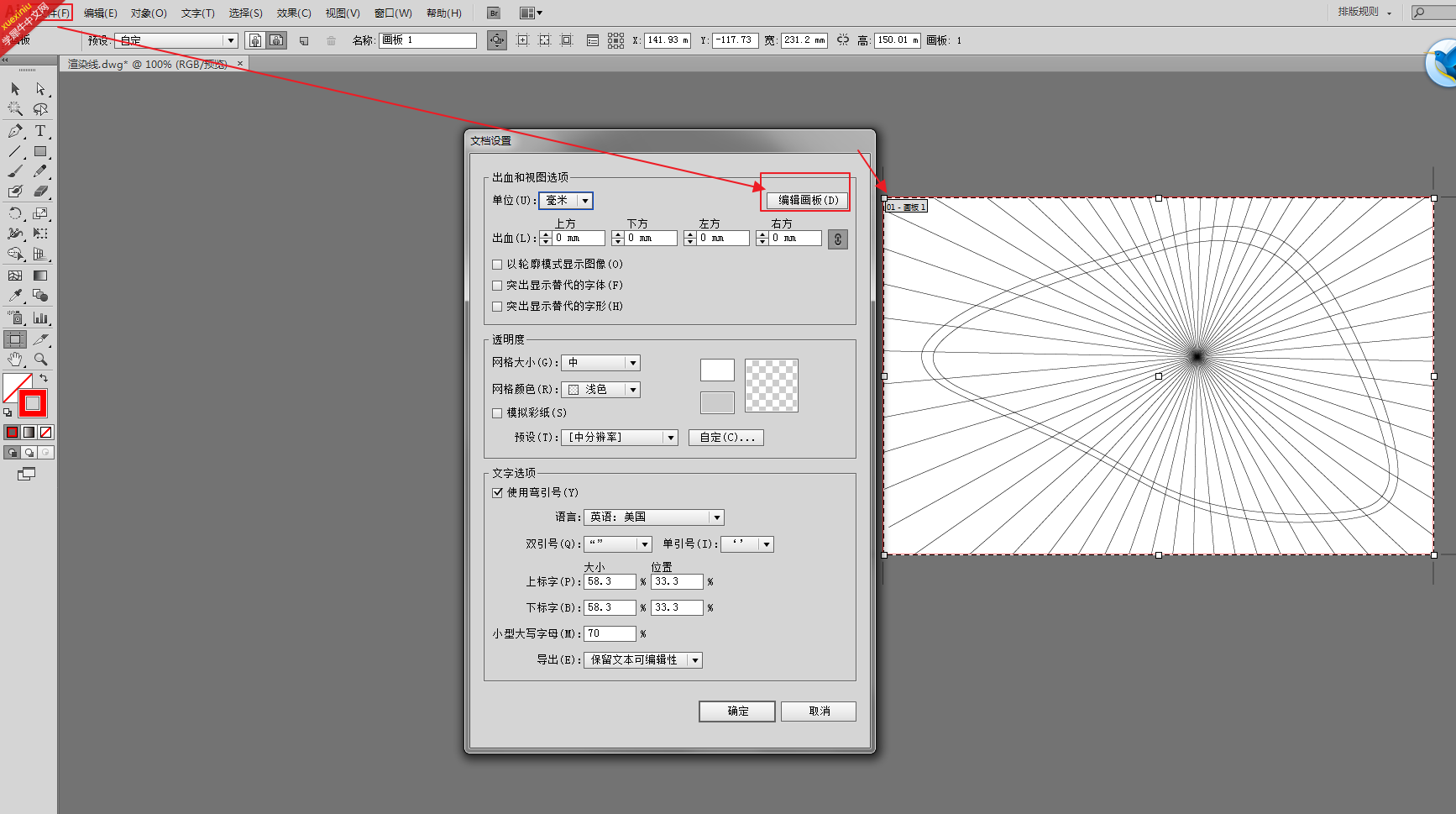Select the Artboard tool
This screenshot has width=1456, height=814.
pos(15,339)
